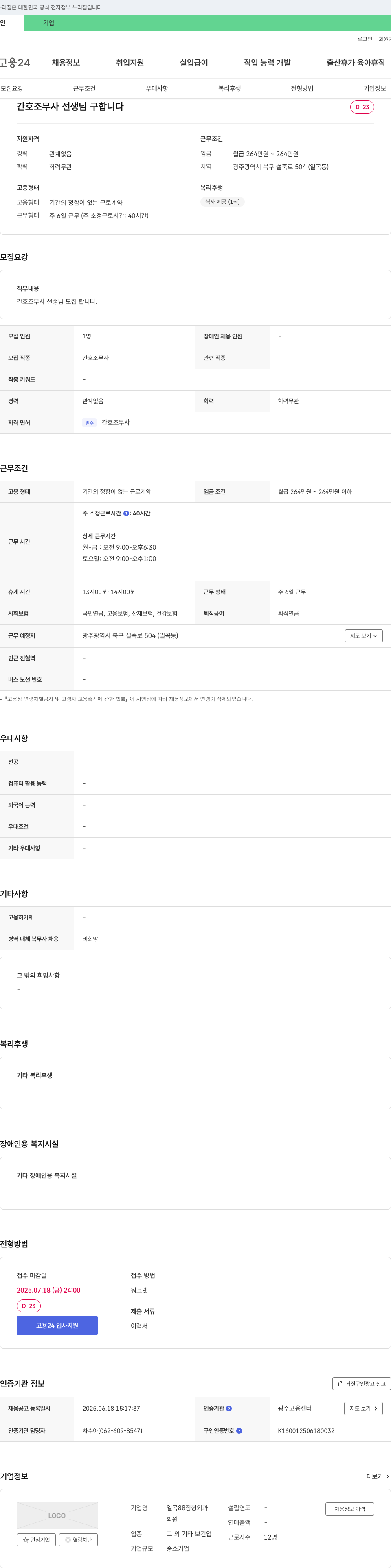Jump to 근무조건 section tab
The height and width of the screenshot is (1568, 391).
85,88
